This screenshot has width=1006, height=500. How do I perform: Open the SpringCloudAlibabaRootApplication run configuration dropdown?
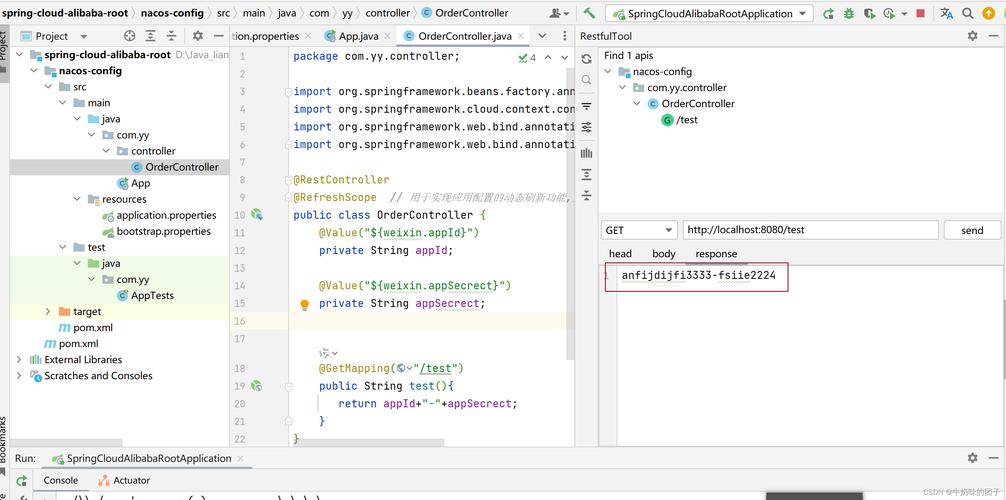(710, 13)
